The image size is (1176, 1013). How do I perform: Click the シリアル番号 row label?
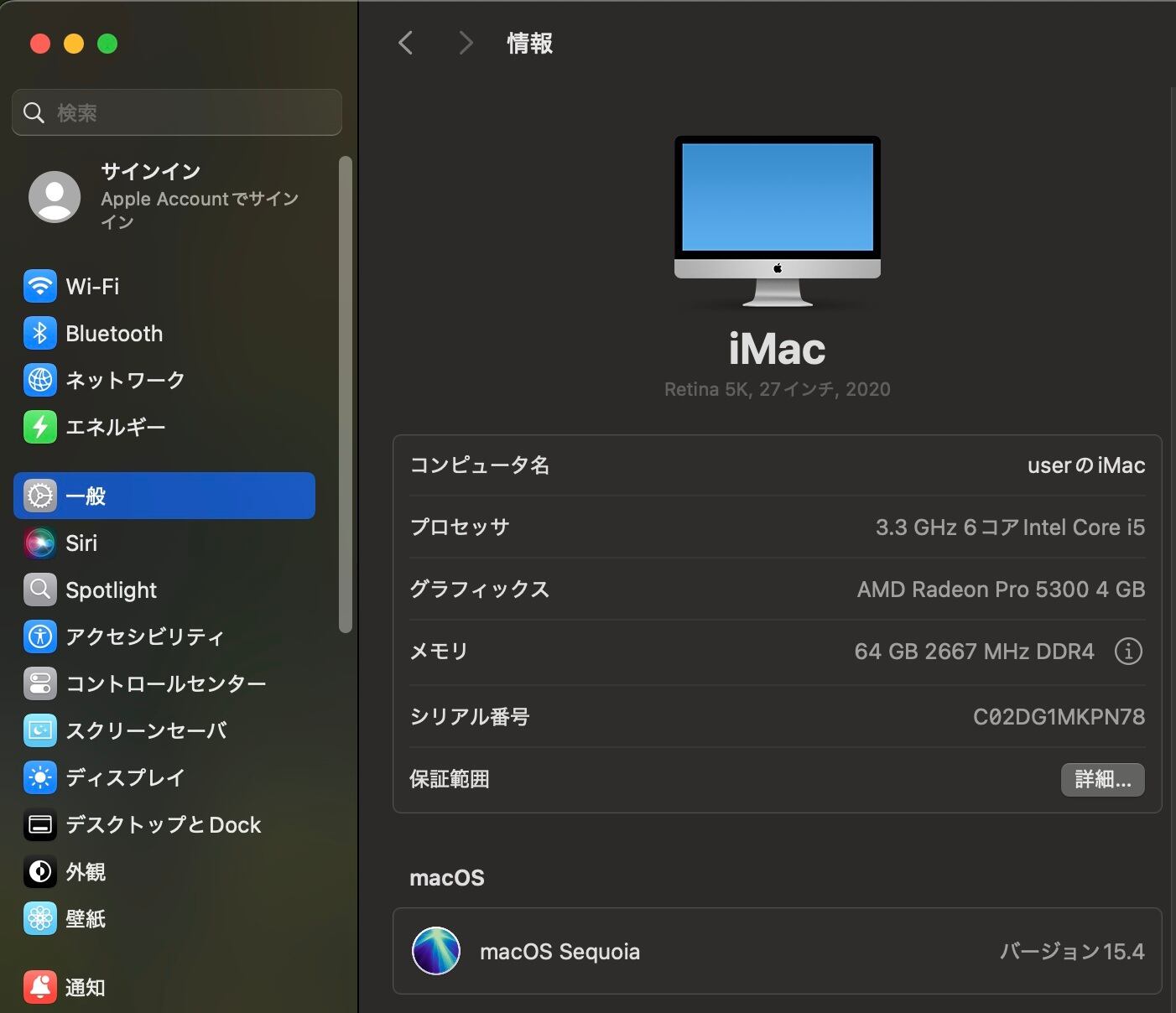[469, 717]
